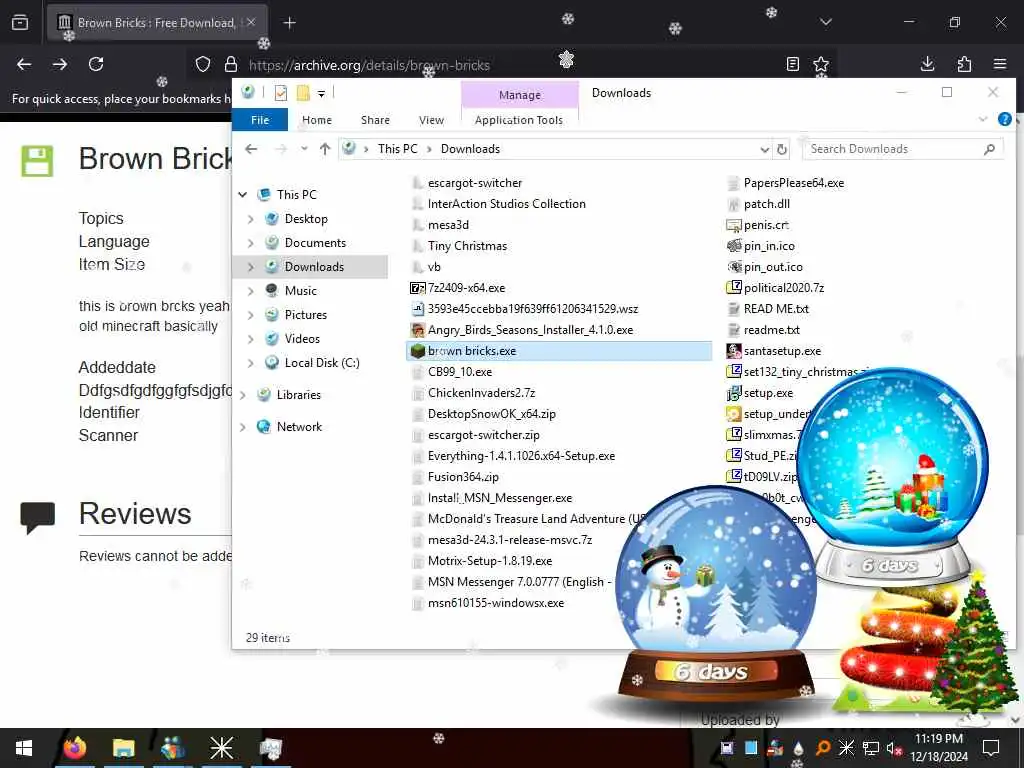Select Pictures in navigation pane
The height and width of the screenshot is (768, 1024).
pos(306,315)
